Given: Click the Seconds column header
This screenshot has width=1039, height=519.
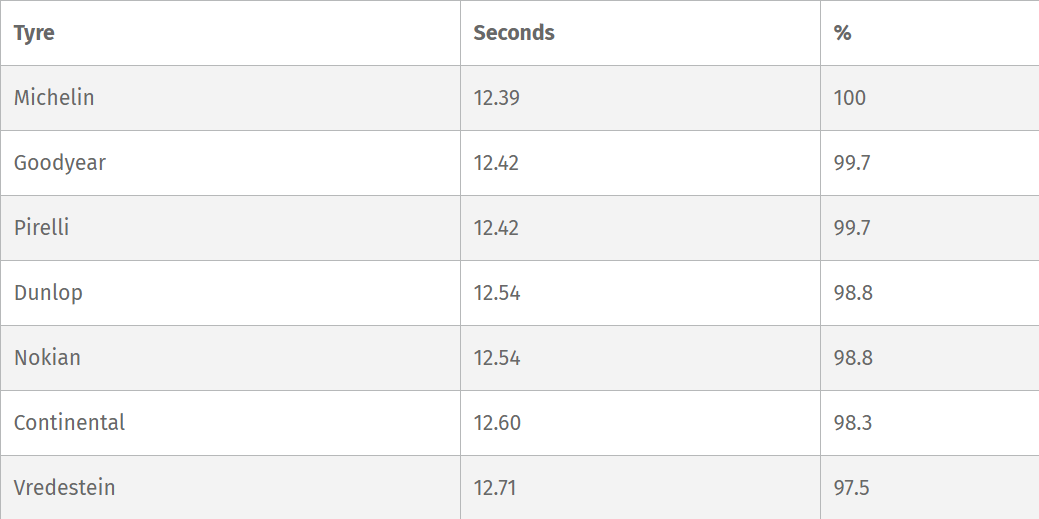Looking at the screenshot, I should coord(514,33).
